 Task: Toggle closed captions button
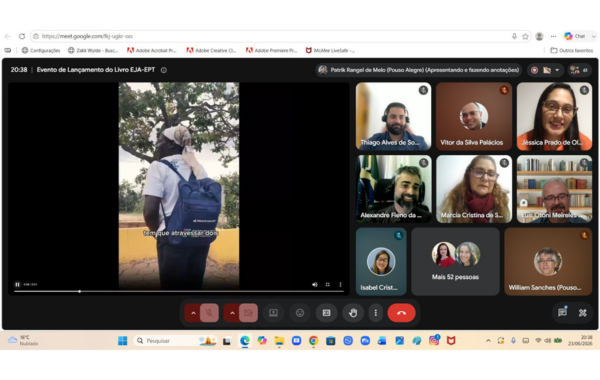326,313
